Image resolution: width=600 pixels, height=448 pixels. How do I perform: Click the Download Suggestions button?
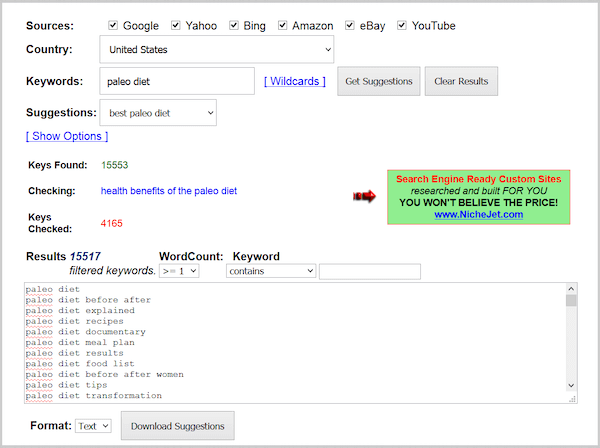pyautogui.click(x=177, y=426)
